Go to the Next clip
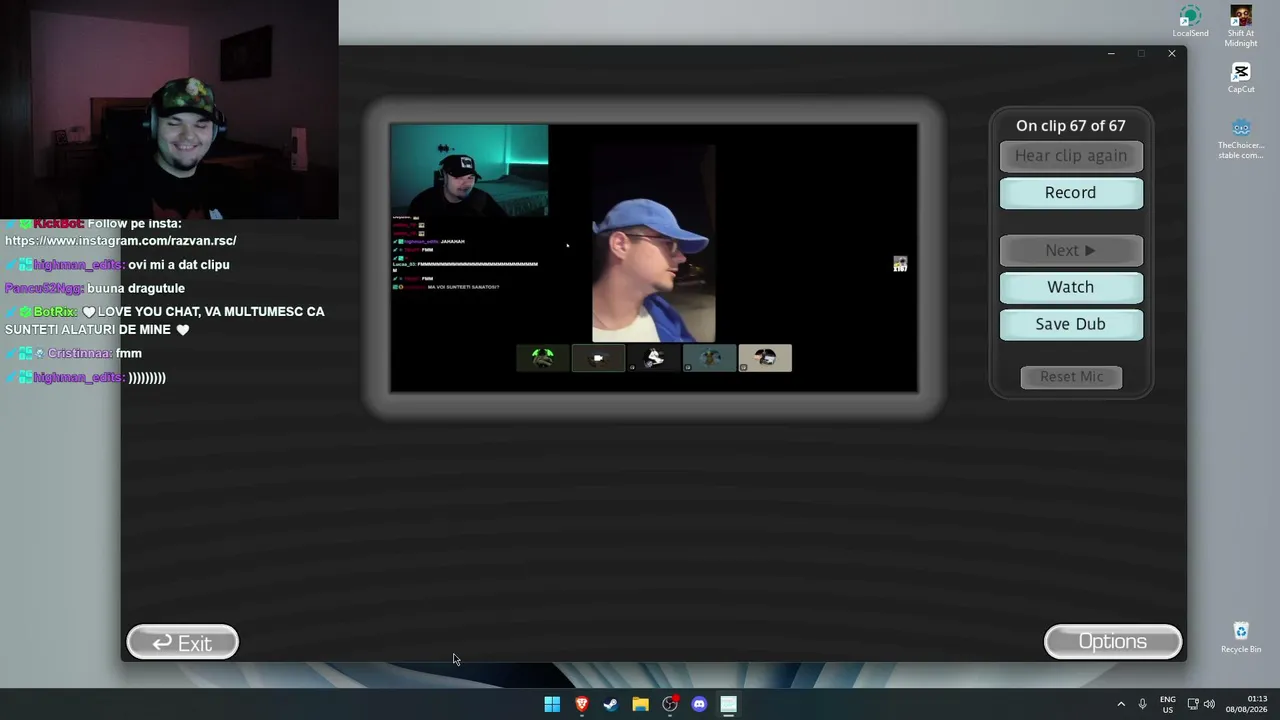The height and width of the screenshot is (720, 1280). (x=1071, y=250)
